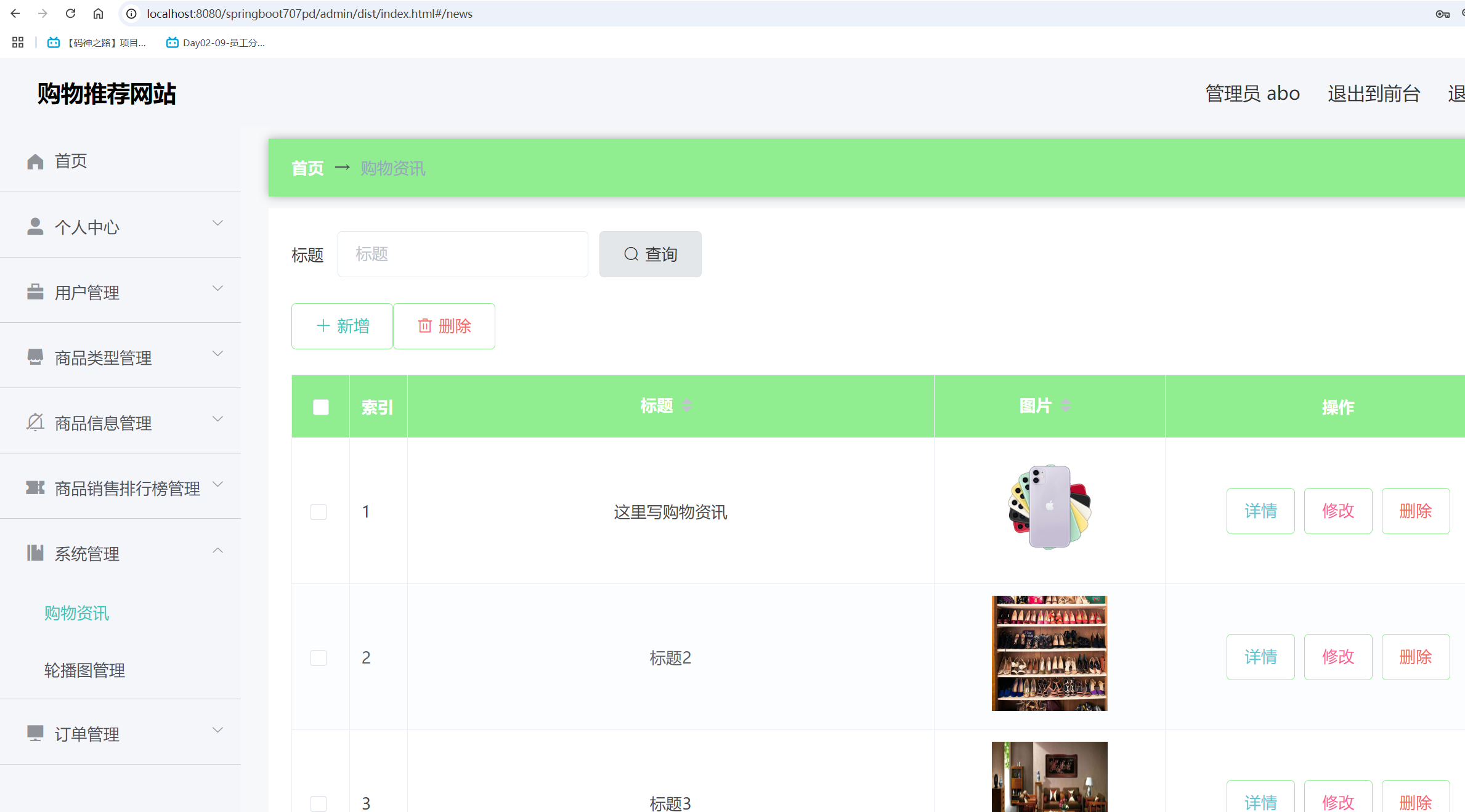Viewport: 1465px width, 812px height.
Task: Click the briefcase icon beside 用户管理
Action: coord(35,291)
